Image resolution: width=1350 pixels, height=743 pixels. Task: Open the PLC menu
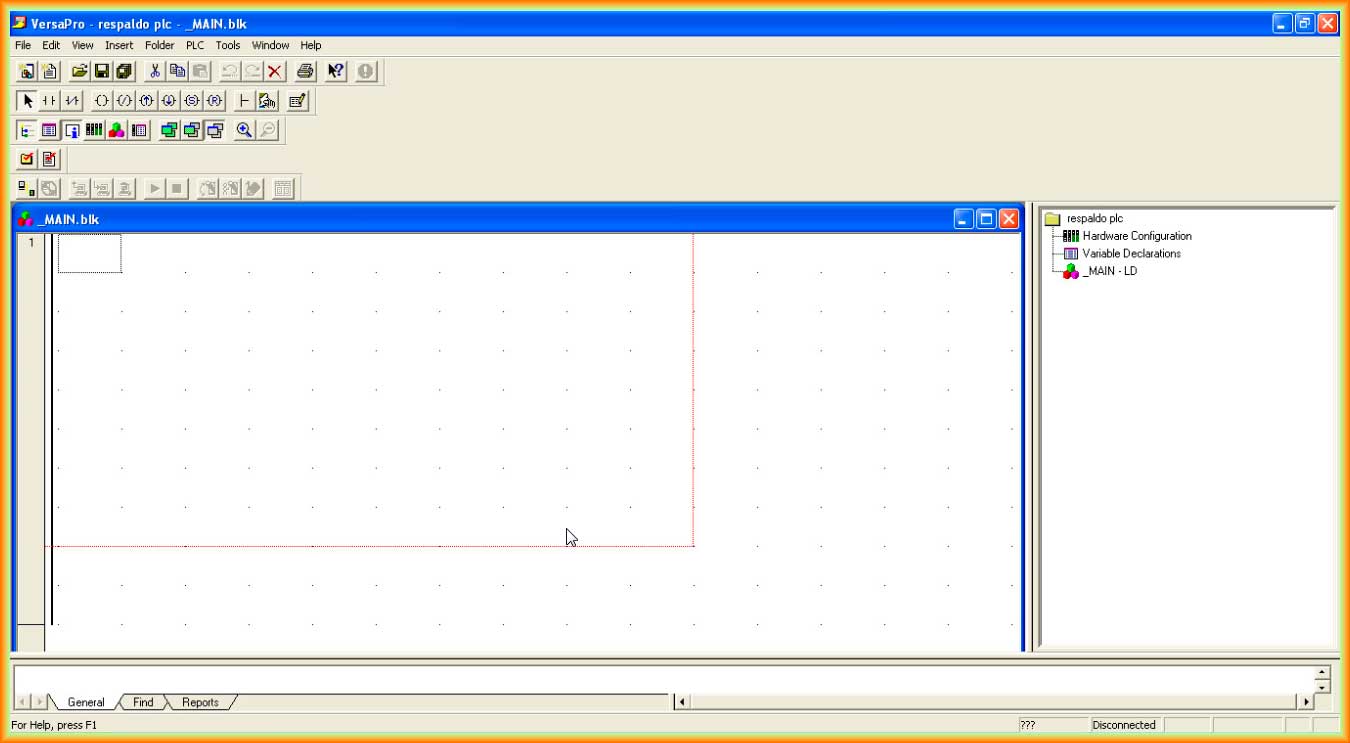click(194, 45)
